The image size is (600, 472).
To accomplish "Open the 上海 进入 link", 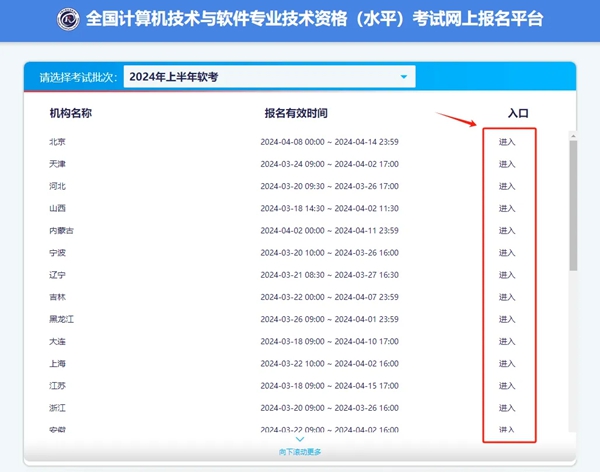I will [x=507, y=364].
